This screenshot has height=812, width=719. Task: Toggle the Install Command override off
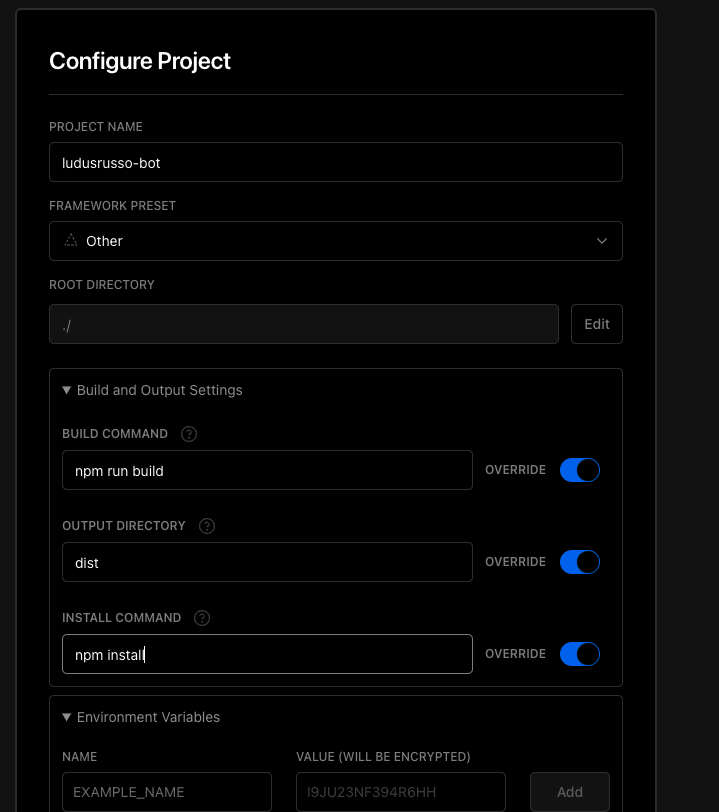(x=579, y=654)
